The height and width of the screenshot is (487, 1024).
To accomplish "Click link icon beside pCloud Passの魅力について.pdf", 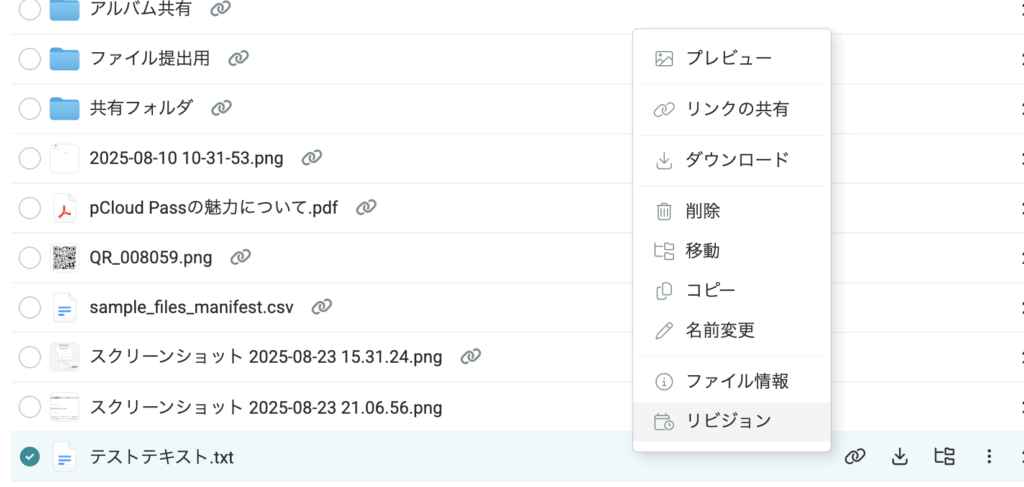I will (367, 208).
